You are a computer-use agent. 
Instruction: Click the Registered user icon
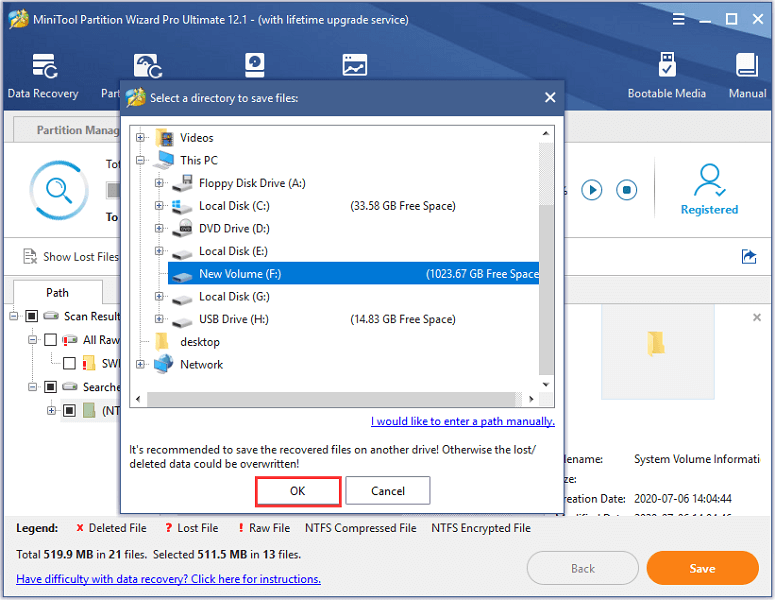pyautogui.click(x=709, y=180)
